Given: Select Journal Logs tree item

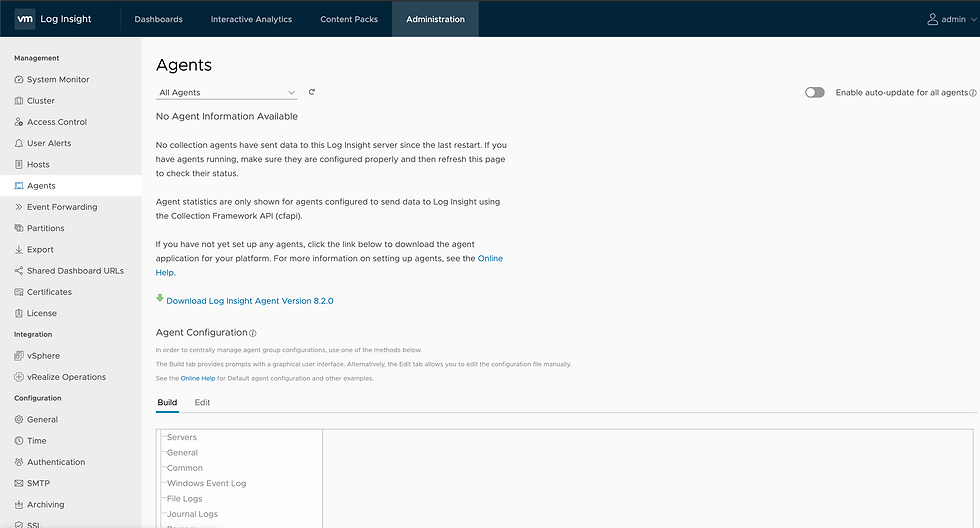Looking at the screenshot, I should (192, 514).
